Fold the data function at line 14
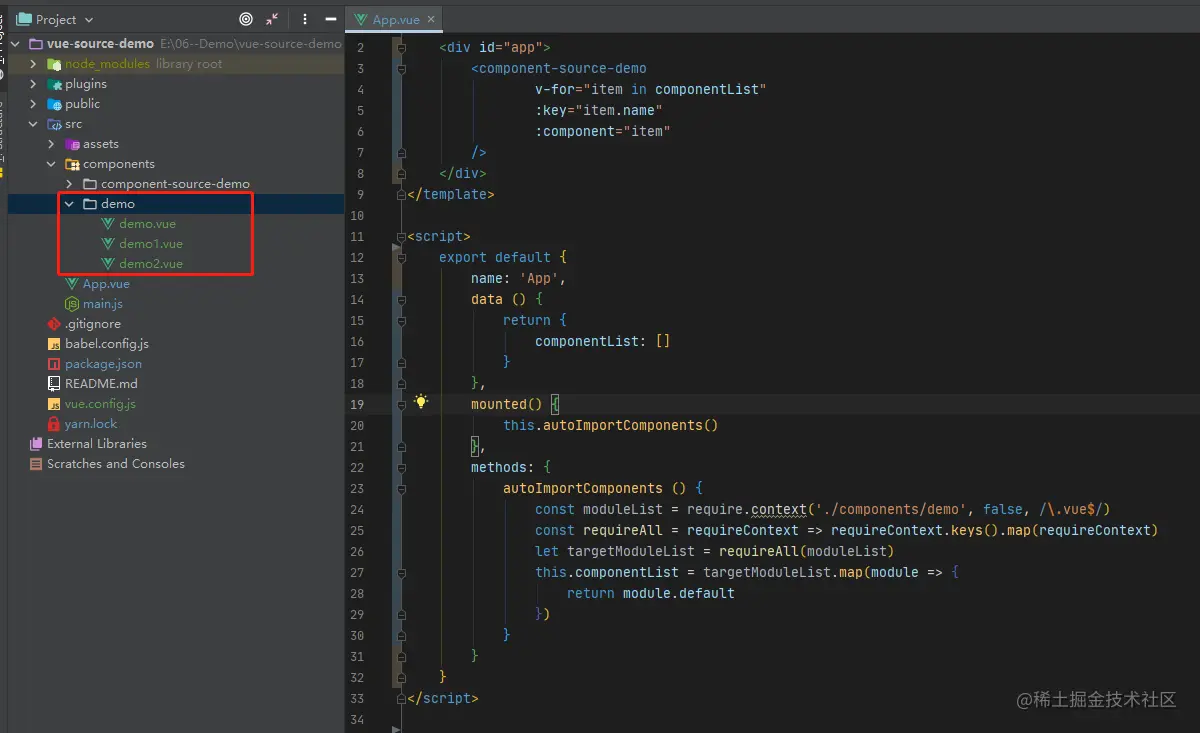Screen dimensions: 1200x733 tap(401, 299)
